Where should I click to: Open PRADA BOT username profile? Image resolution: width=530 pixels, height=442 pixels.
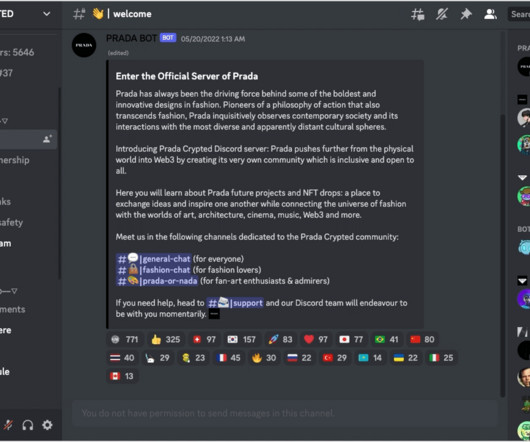(131, 38)
